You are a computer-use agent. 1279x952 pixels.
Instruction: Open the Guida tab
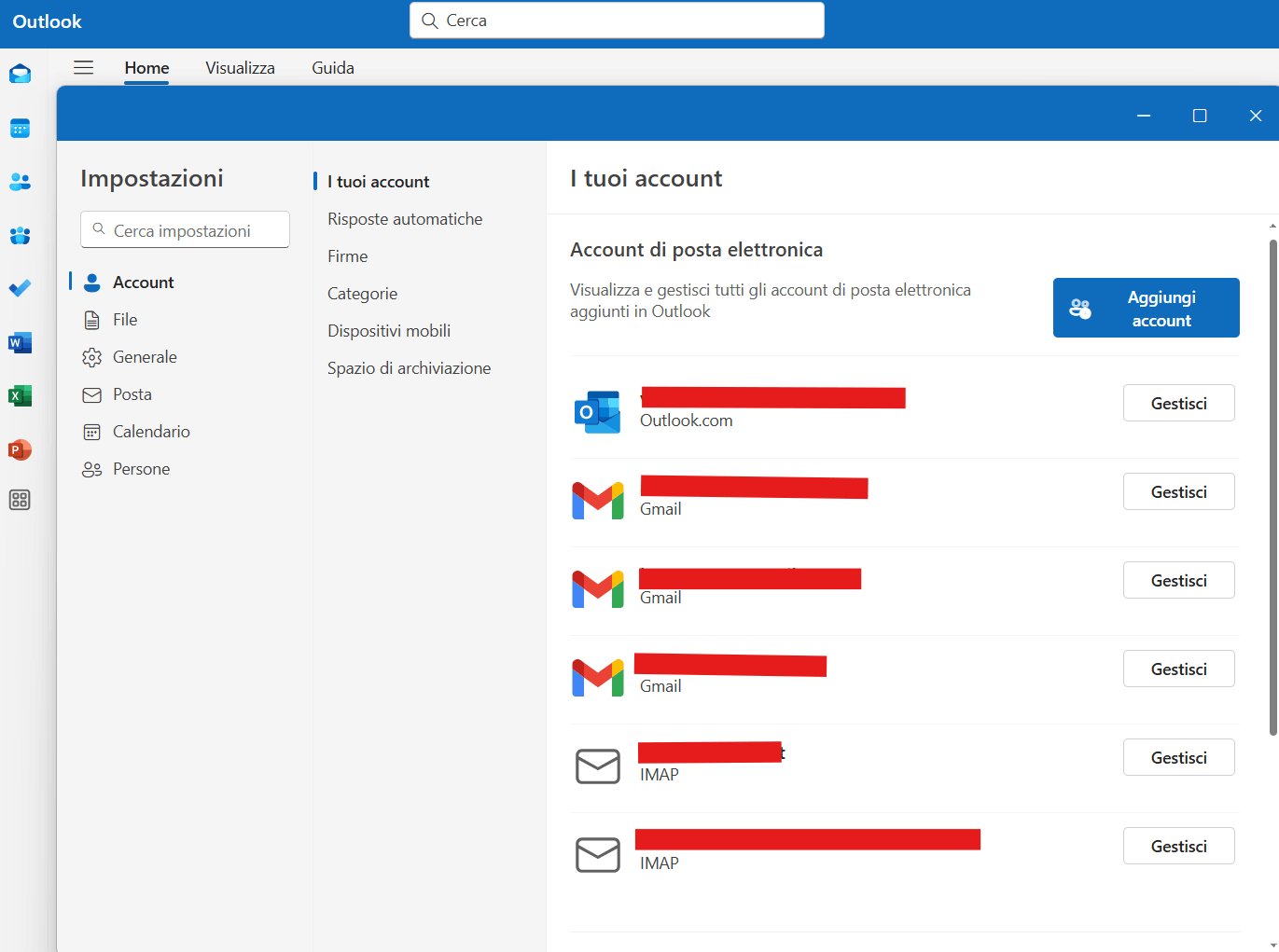pyautogui.click(x=333, y=68)
